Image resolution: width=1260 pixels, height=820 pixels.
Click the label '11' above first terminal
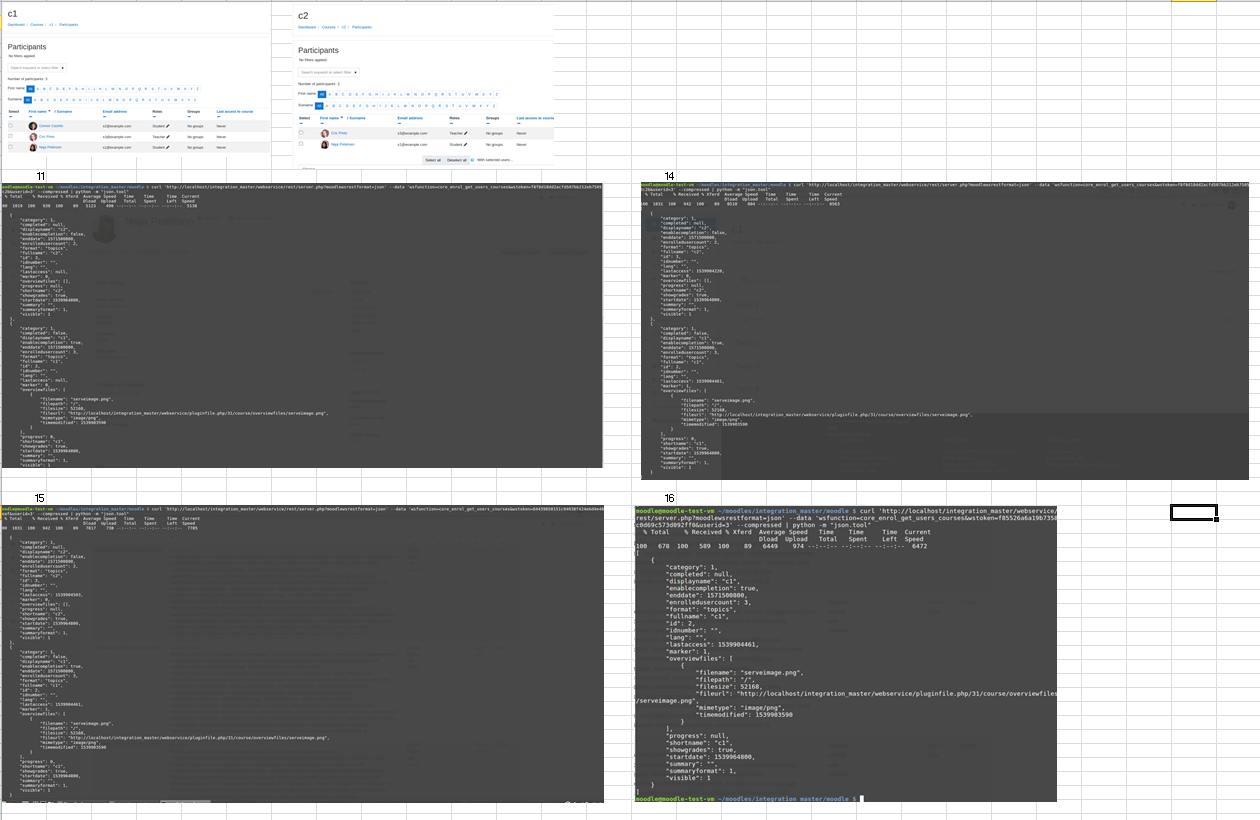41,176
